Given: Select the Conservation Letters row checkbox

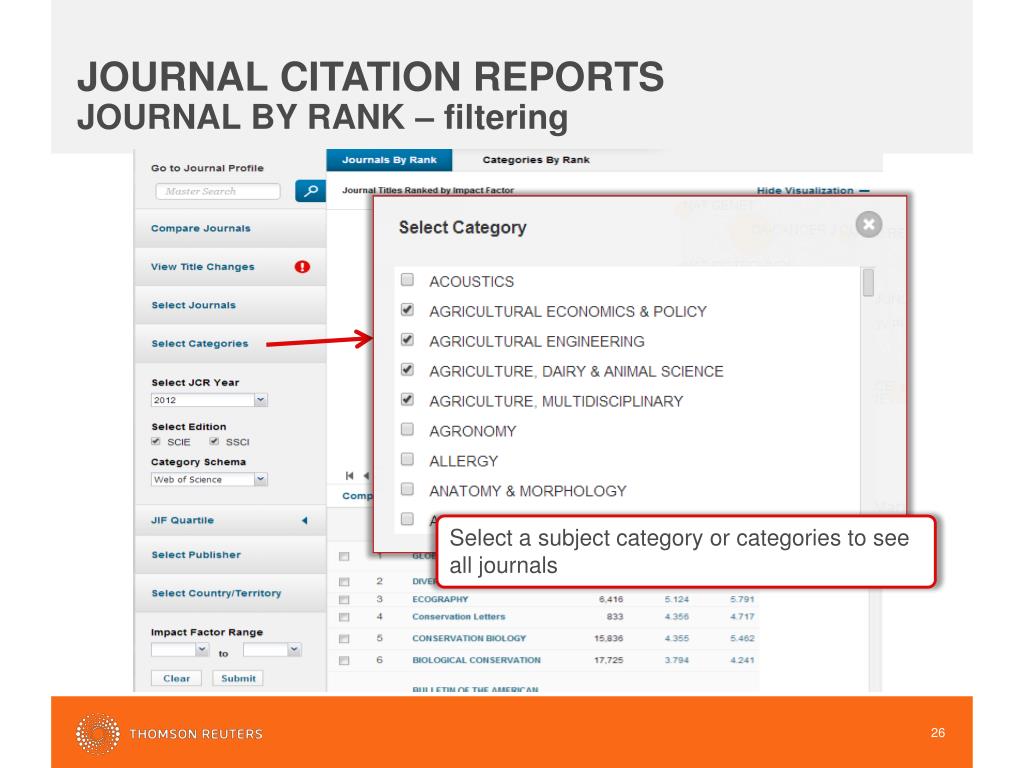Looking at the screenshot, I should [344, 617].
